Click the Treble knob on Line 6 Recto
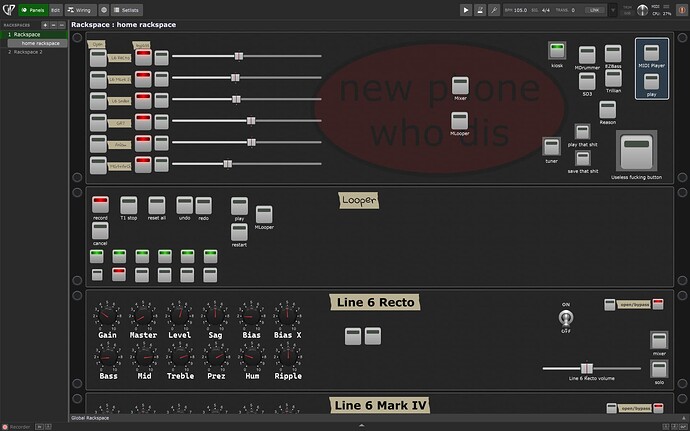This screenshot has height=431, width=690. click(180, 356)
